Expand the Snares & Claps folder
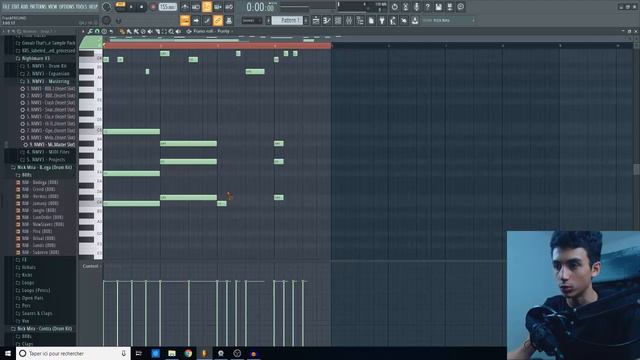640x360 pixels. point(37,313)
